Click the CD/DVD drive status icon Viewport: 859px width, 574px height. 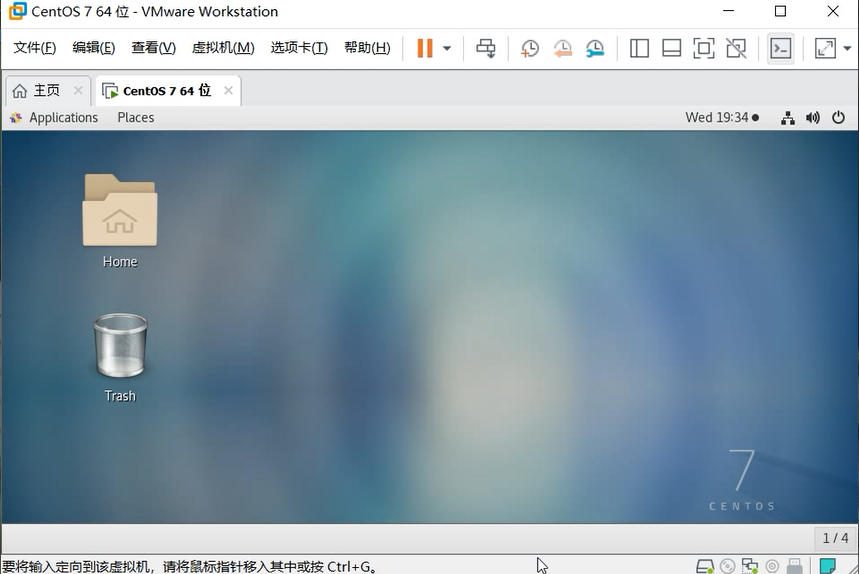point(728,566)
